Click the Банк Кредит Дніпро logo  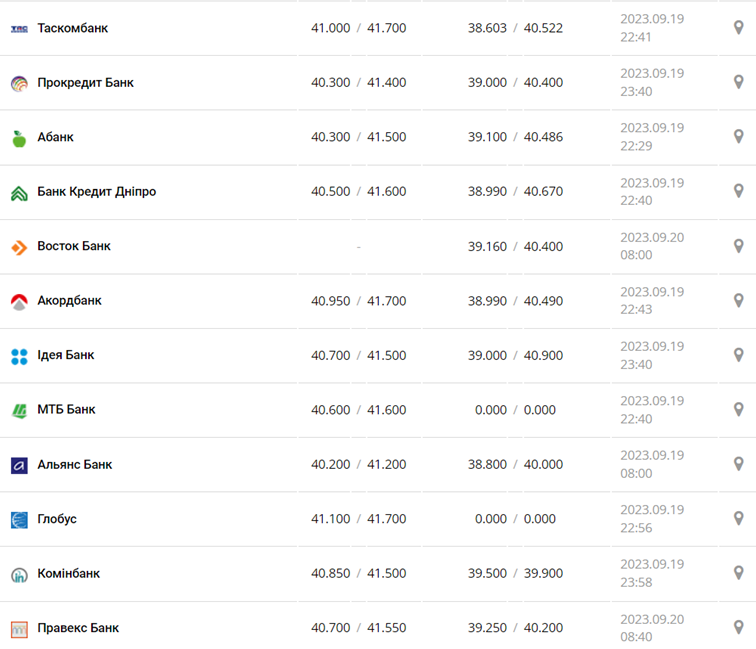tap(19, 193)
